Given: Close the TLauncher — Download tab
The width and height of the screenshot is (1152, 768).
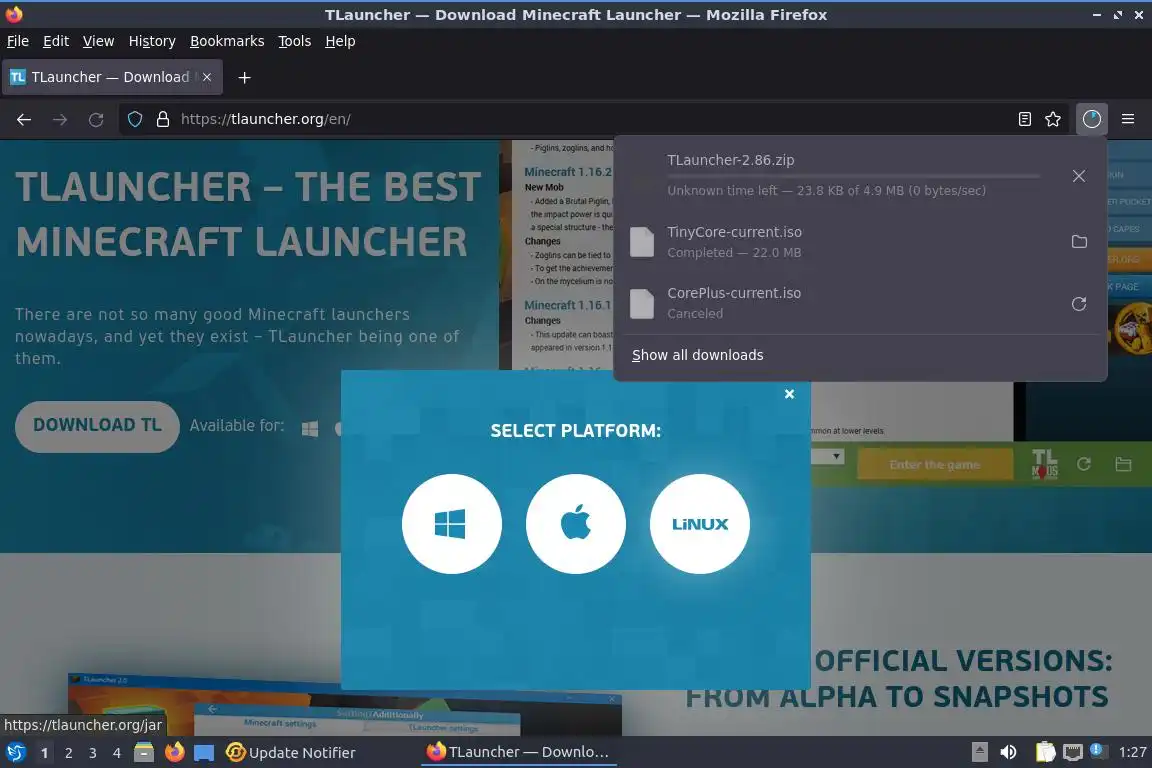Looking at the screenshot, I should click(207, 77).
